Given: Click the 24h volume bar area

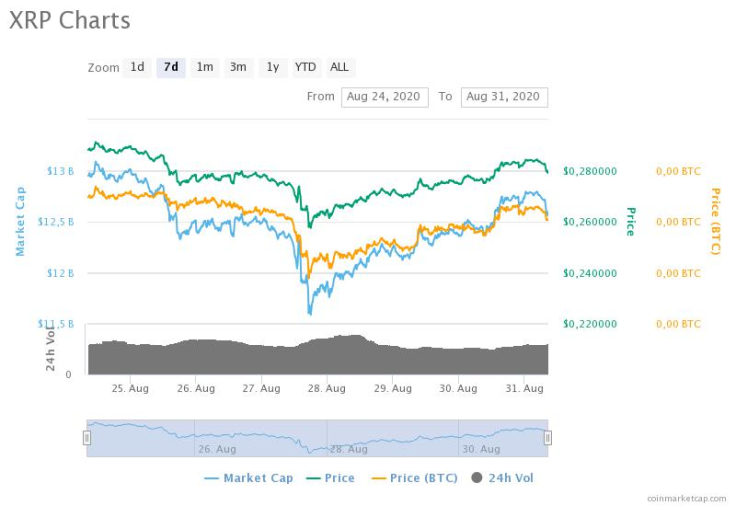Looking at the screenshot, I should pos(318,356).
